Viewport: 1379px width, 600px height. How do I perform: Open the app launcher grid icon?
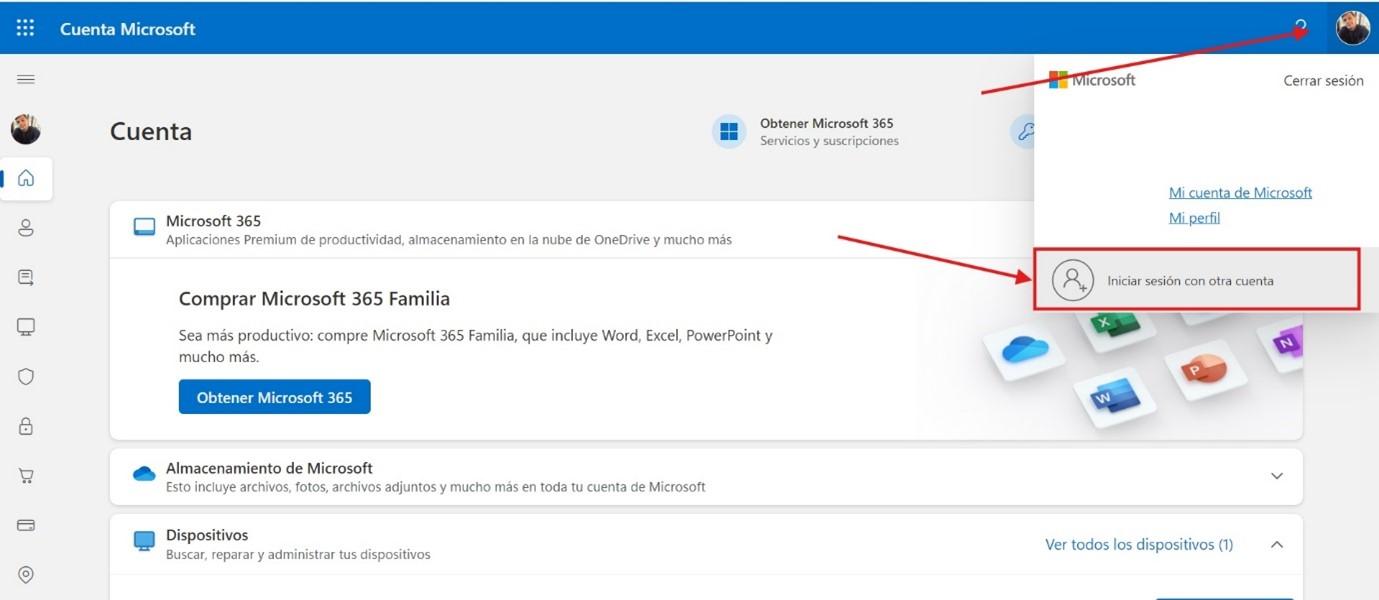pos(24,26)
